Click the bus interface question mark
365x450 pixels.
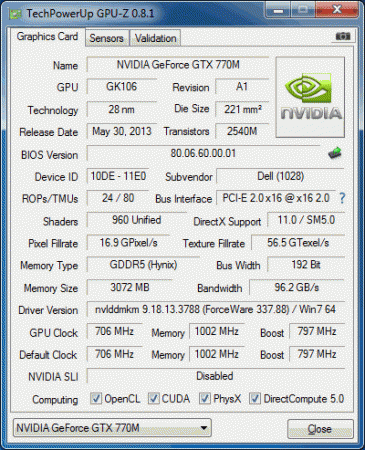[342, 198]
